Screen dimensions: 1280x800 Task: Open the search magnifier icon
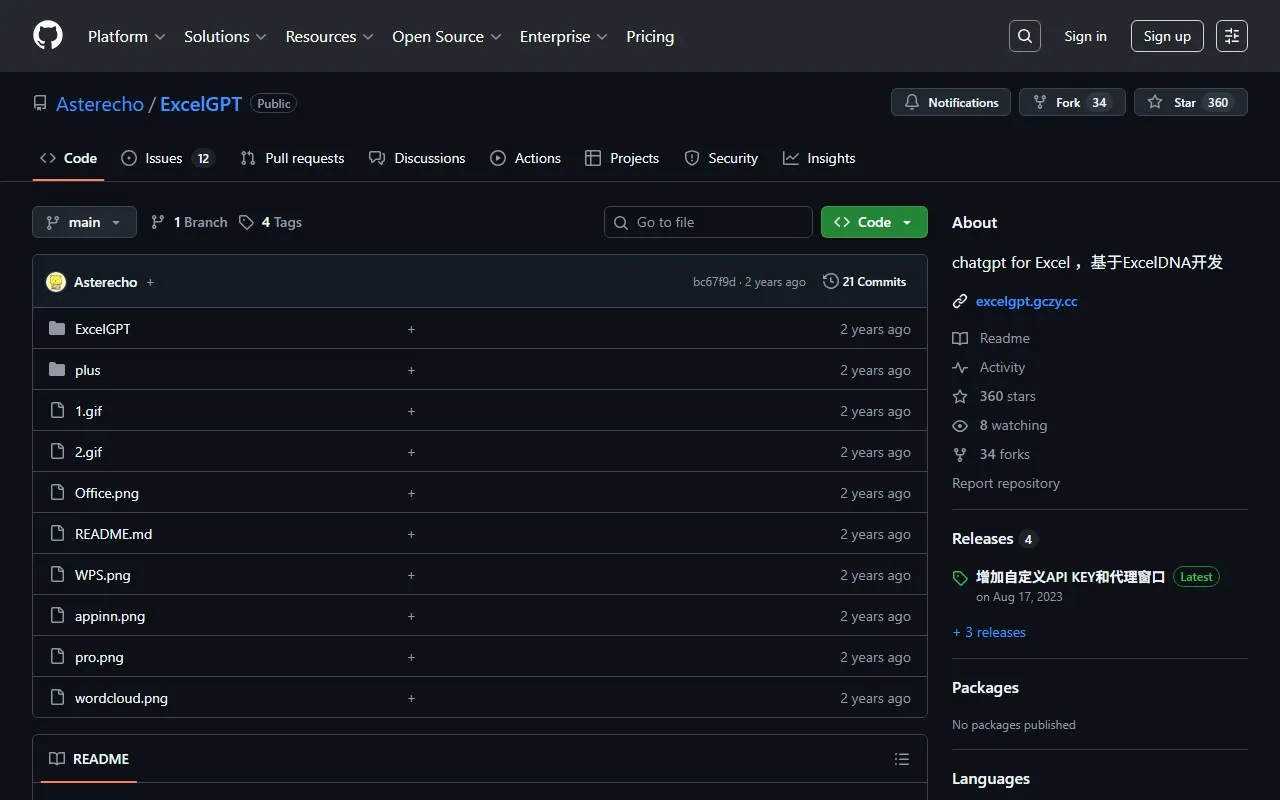pyautogui.click(x=1024, y=36)
